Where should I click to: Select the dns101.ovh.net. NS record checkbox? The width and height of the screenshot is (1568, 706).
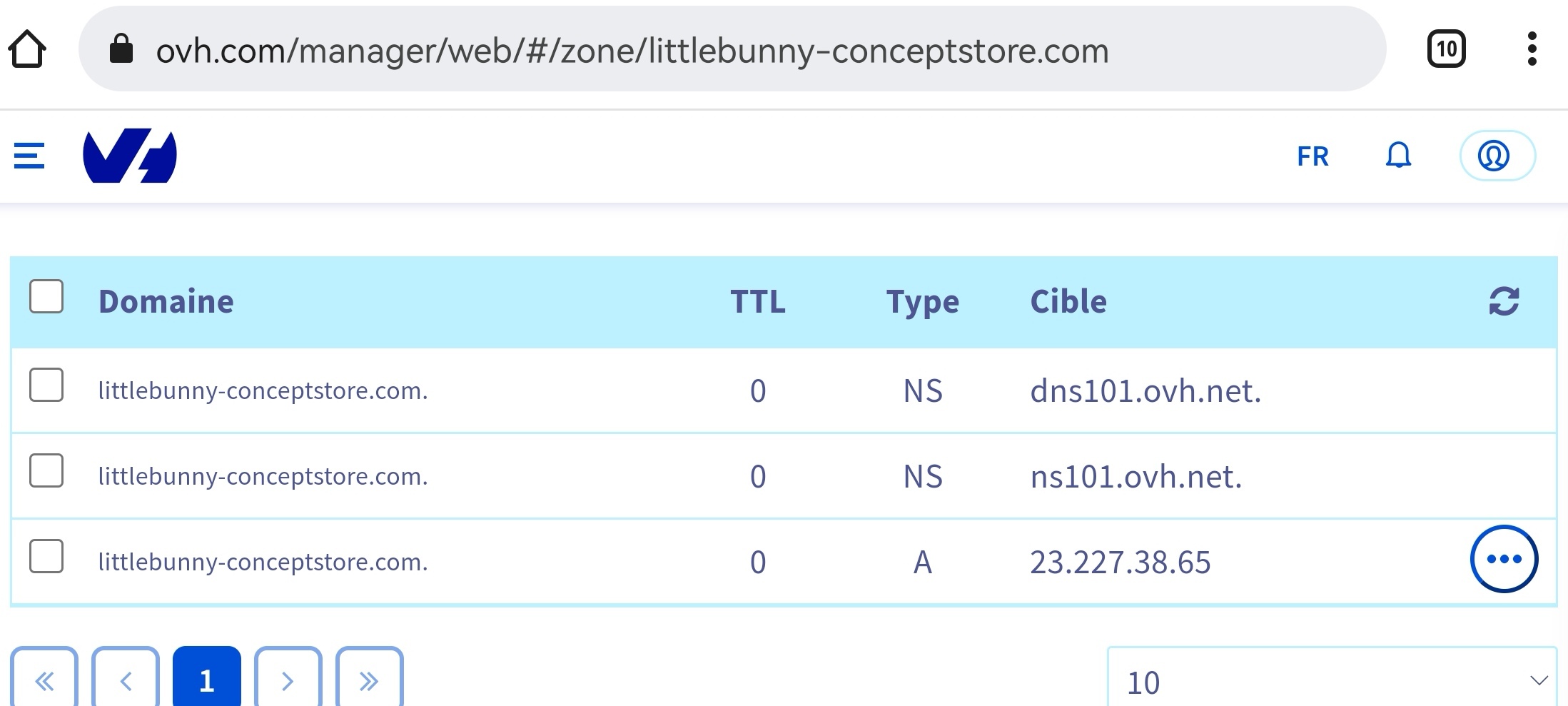click(46, 385)
